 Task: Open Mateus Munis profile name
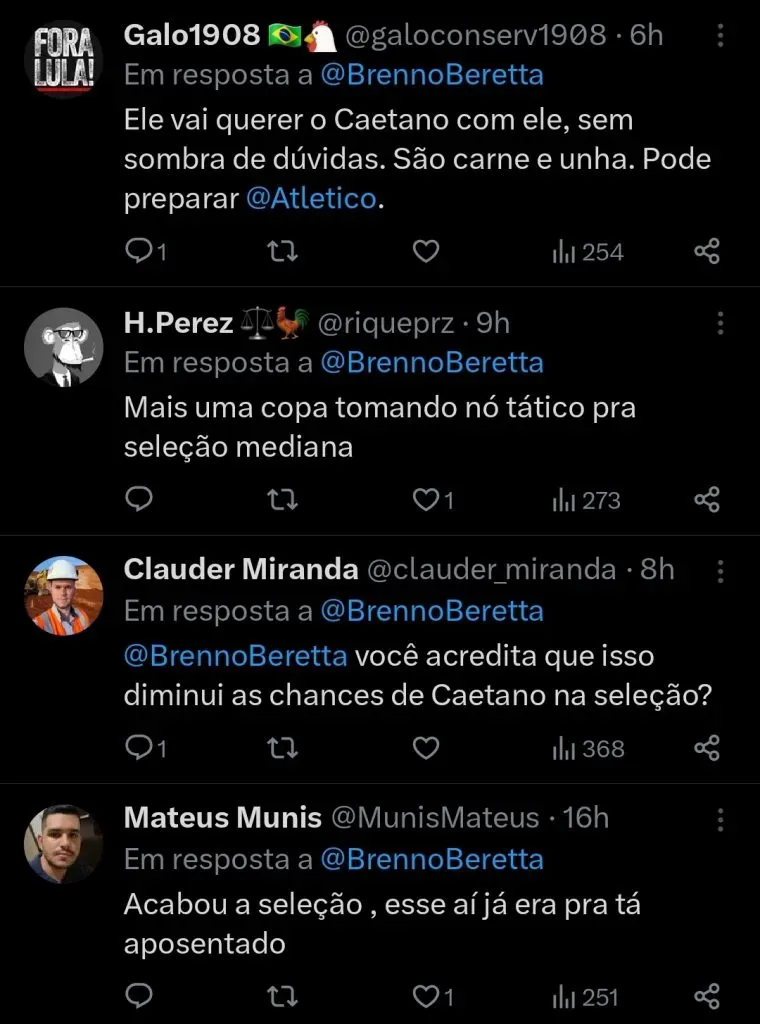point(222,818)
